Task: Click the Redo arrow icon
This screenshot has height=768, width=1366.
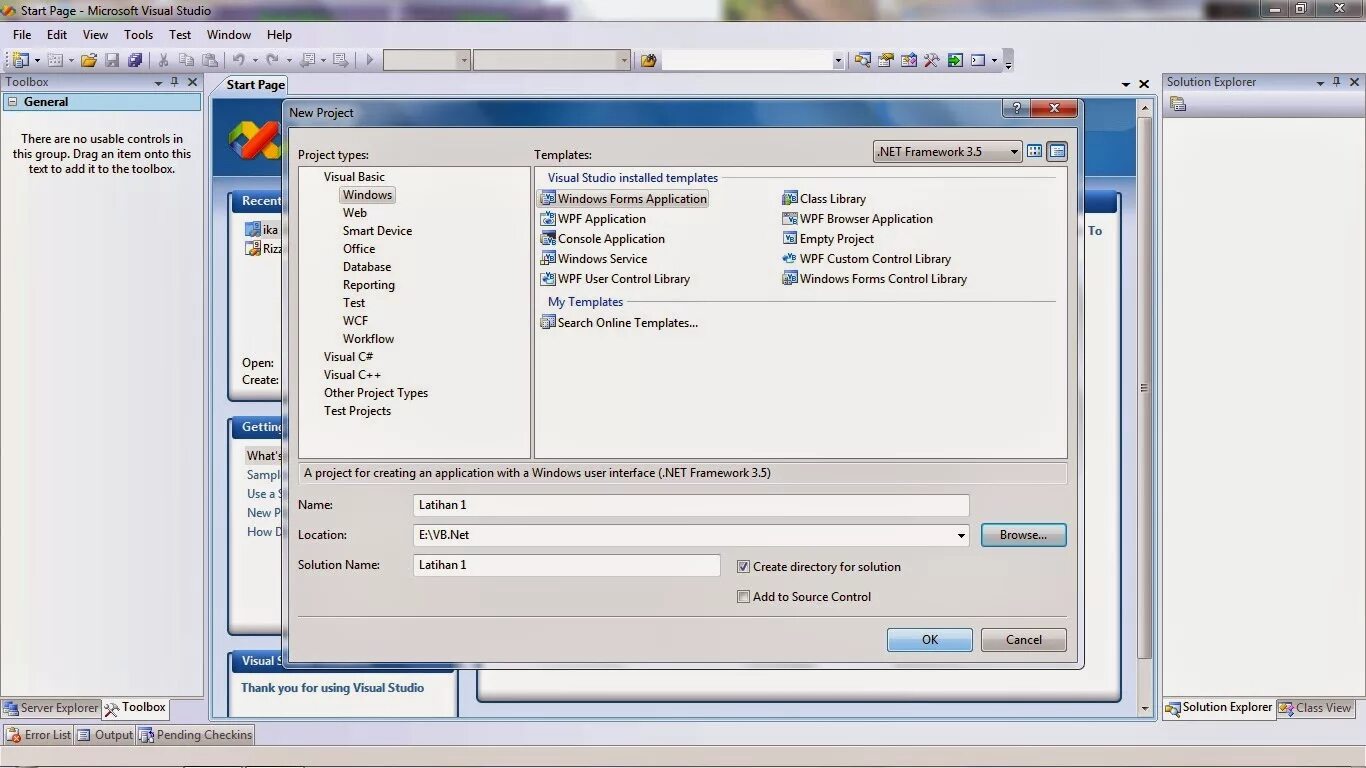Action: (x=272, y=60)
